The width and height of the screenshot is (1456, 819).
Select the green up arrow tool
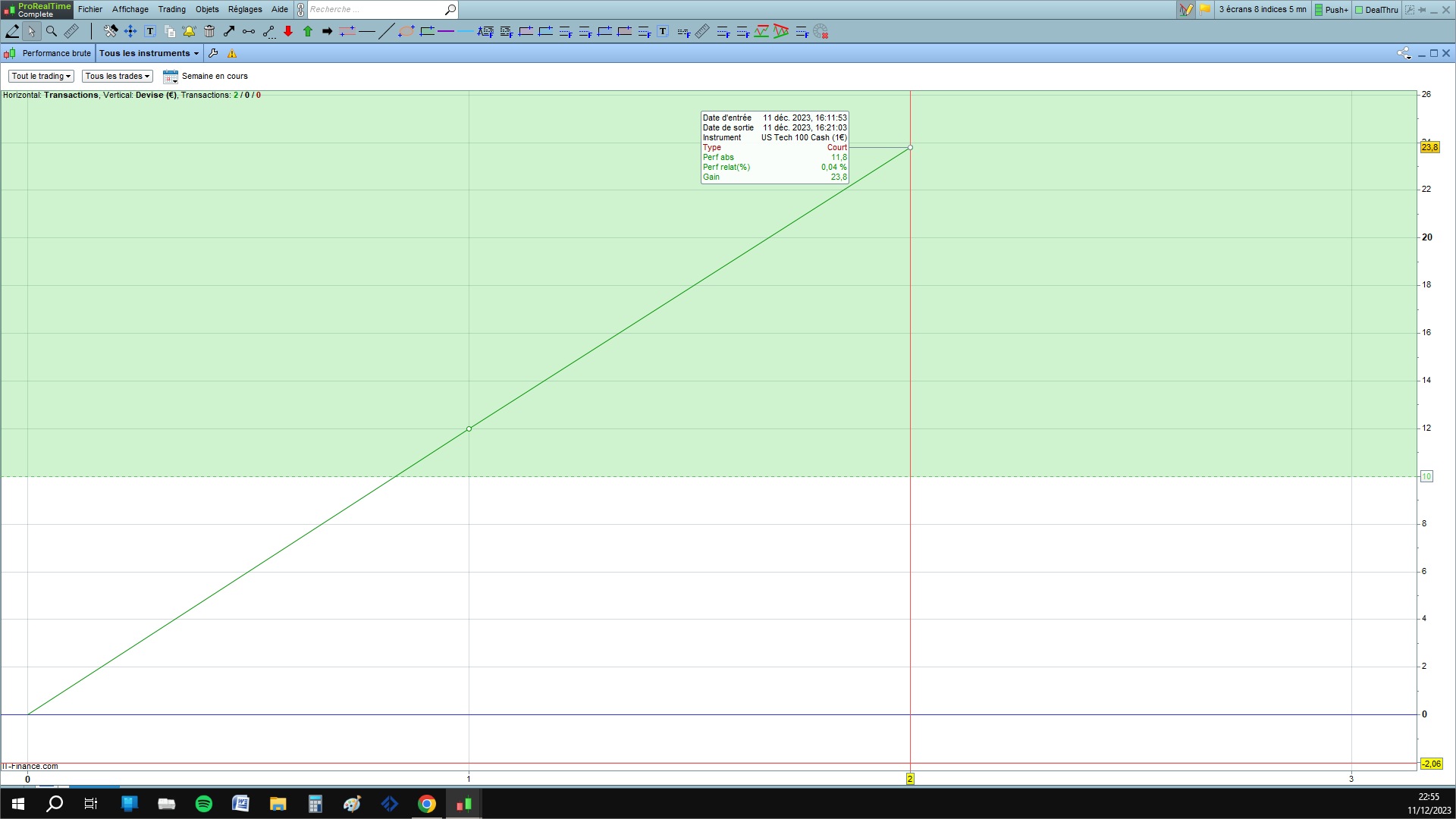click(x=308, y=31)
